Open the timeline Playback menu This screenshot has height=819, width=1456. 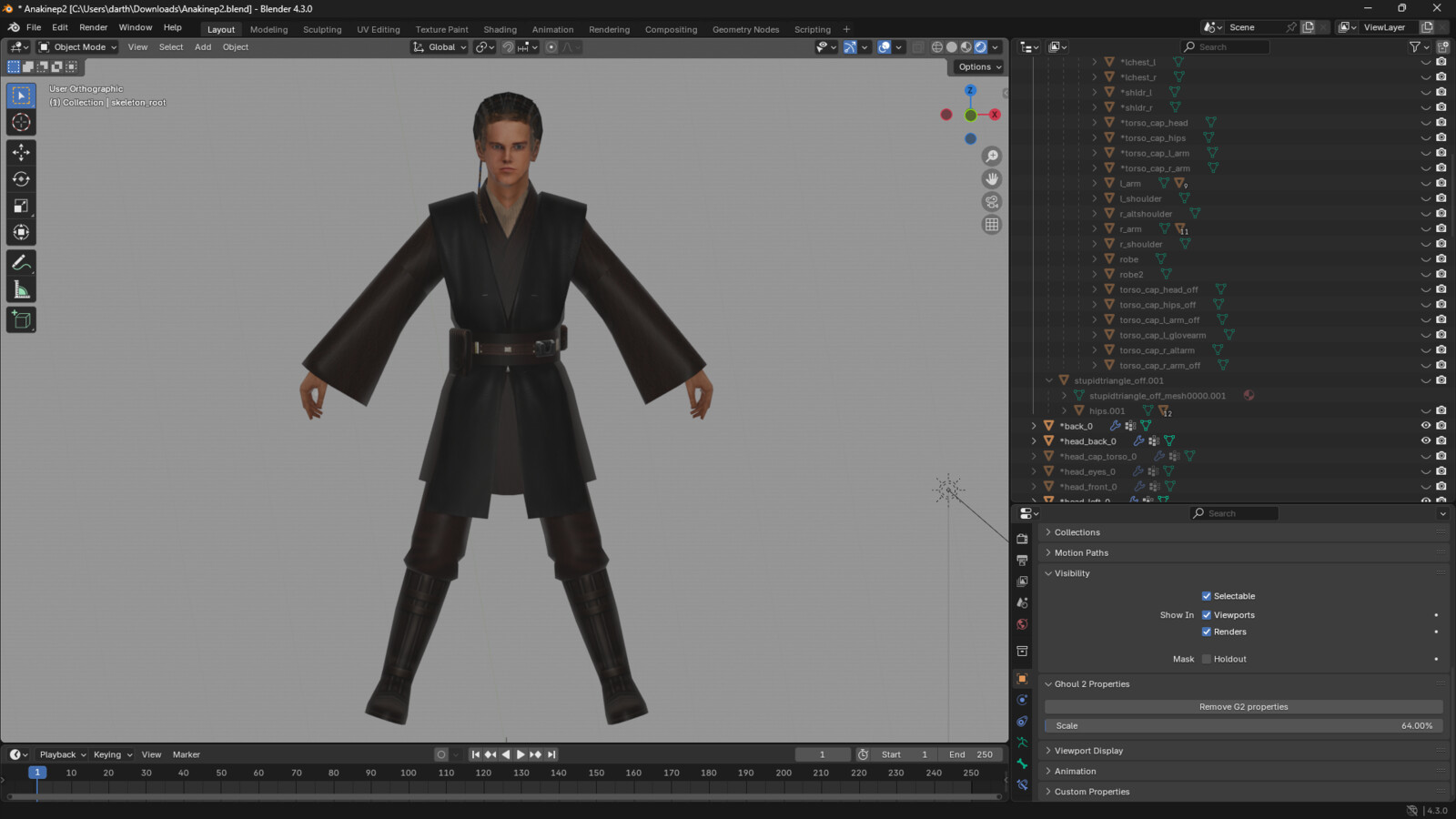(x=62, y=754)
